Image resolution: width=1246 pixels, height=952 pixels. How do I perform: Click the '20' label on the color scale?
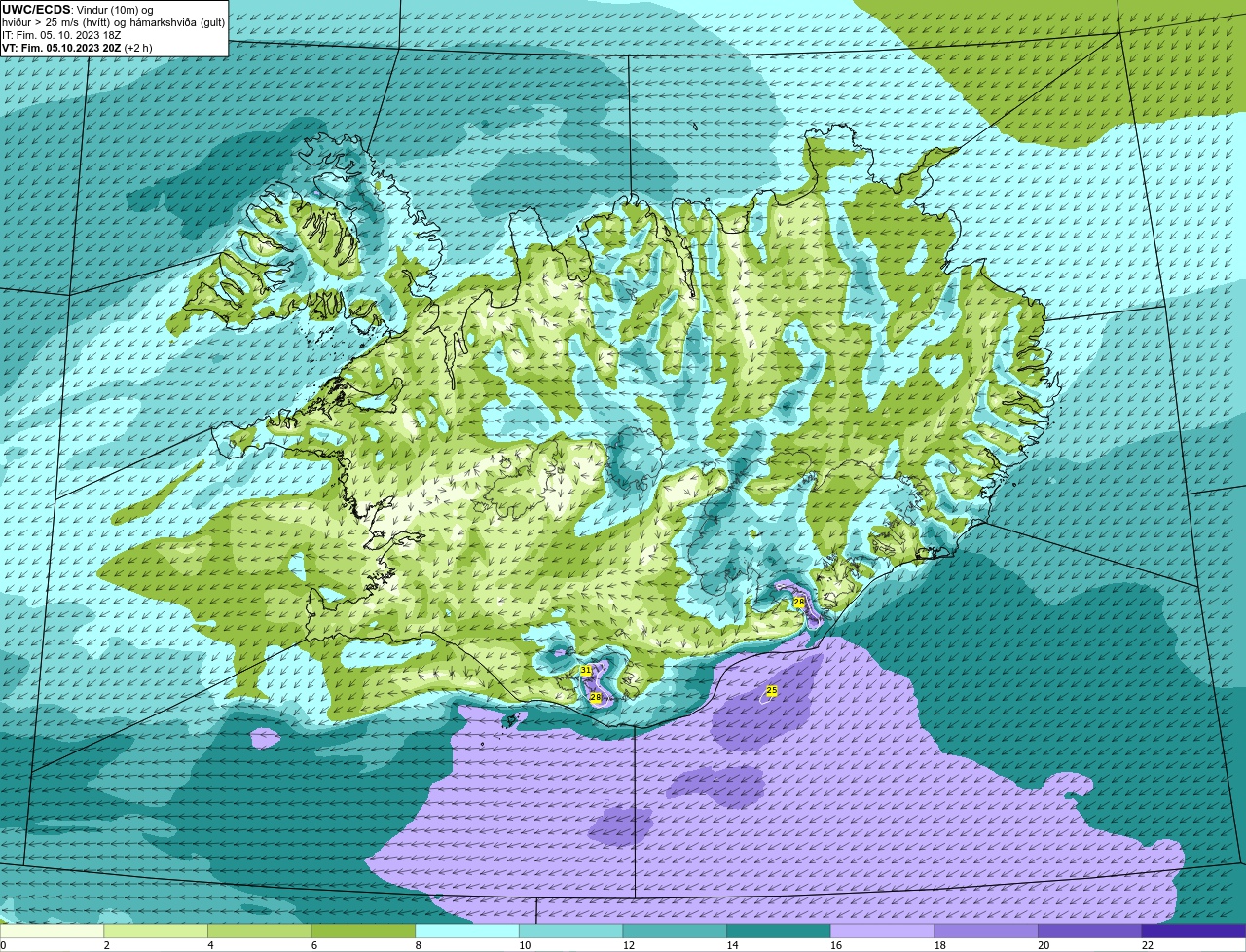(1044, 945)
